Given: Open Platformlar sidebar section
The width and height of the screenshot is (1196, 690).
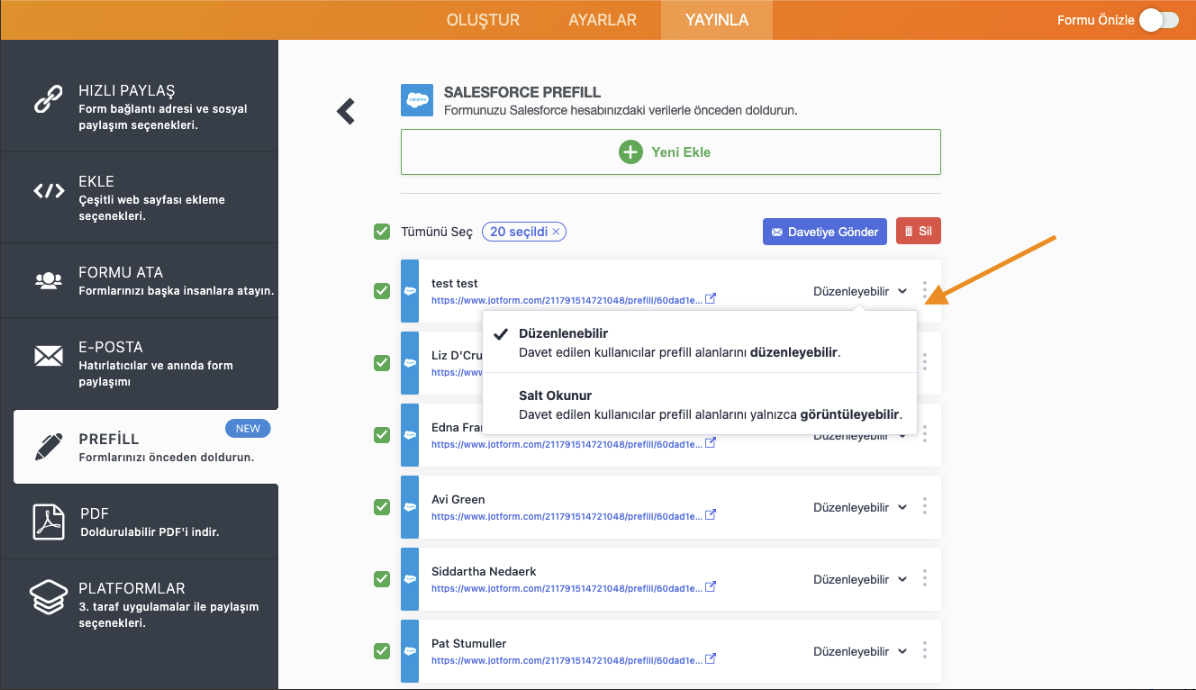Looking at the screenshot, I should tap(140, 605).
